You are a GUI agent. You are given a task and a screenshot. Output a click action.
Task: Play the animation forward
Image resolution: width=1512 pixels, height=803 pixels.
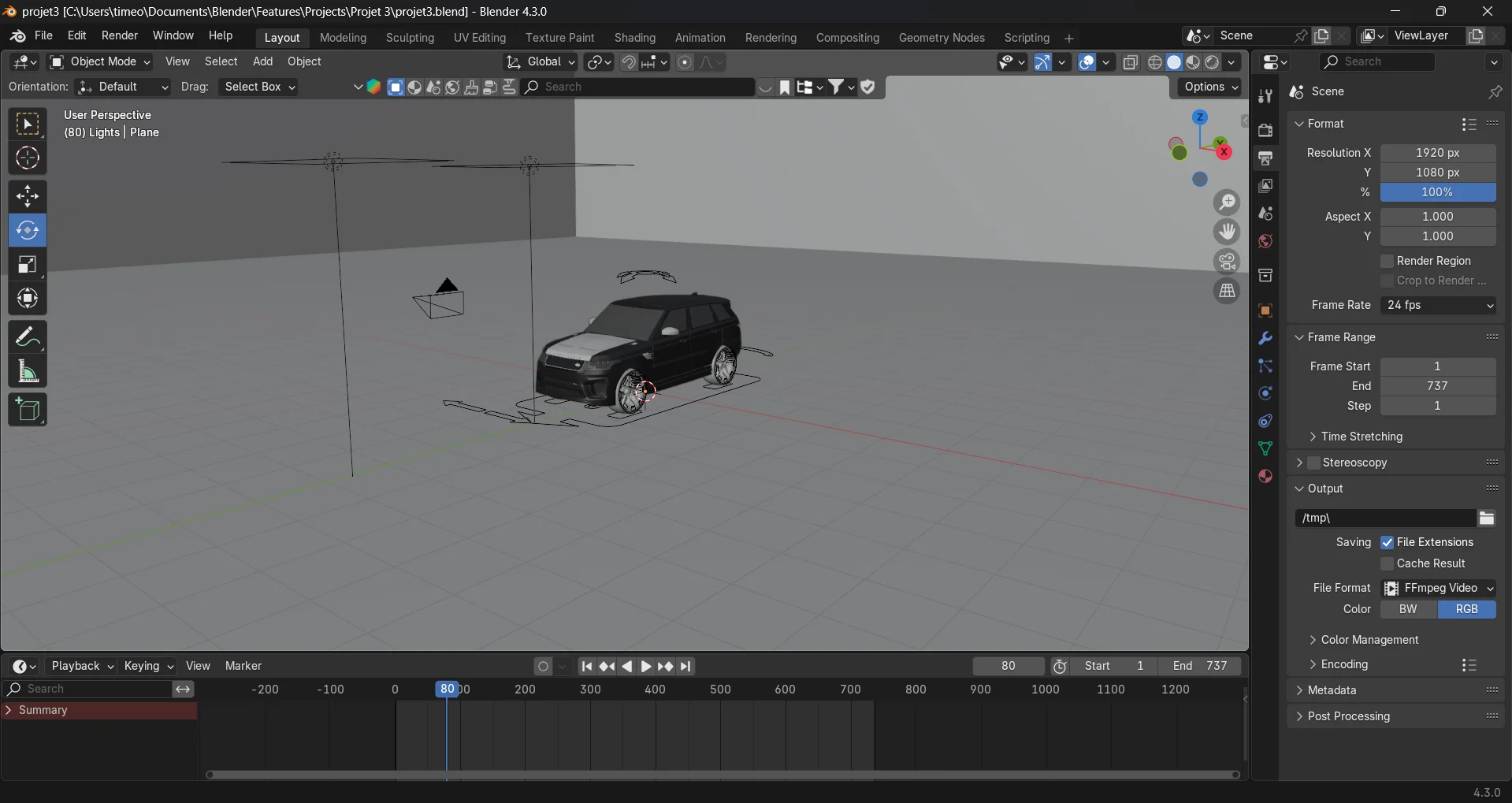click(645, 667)
